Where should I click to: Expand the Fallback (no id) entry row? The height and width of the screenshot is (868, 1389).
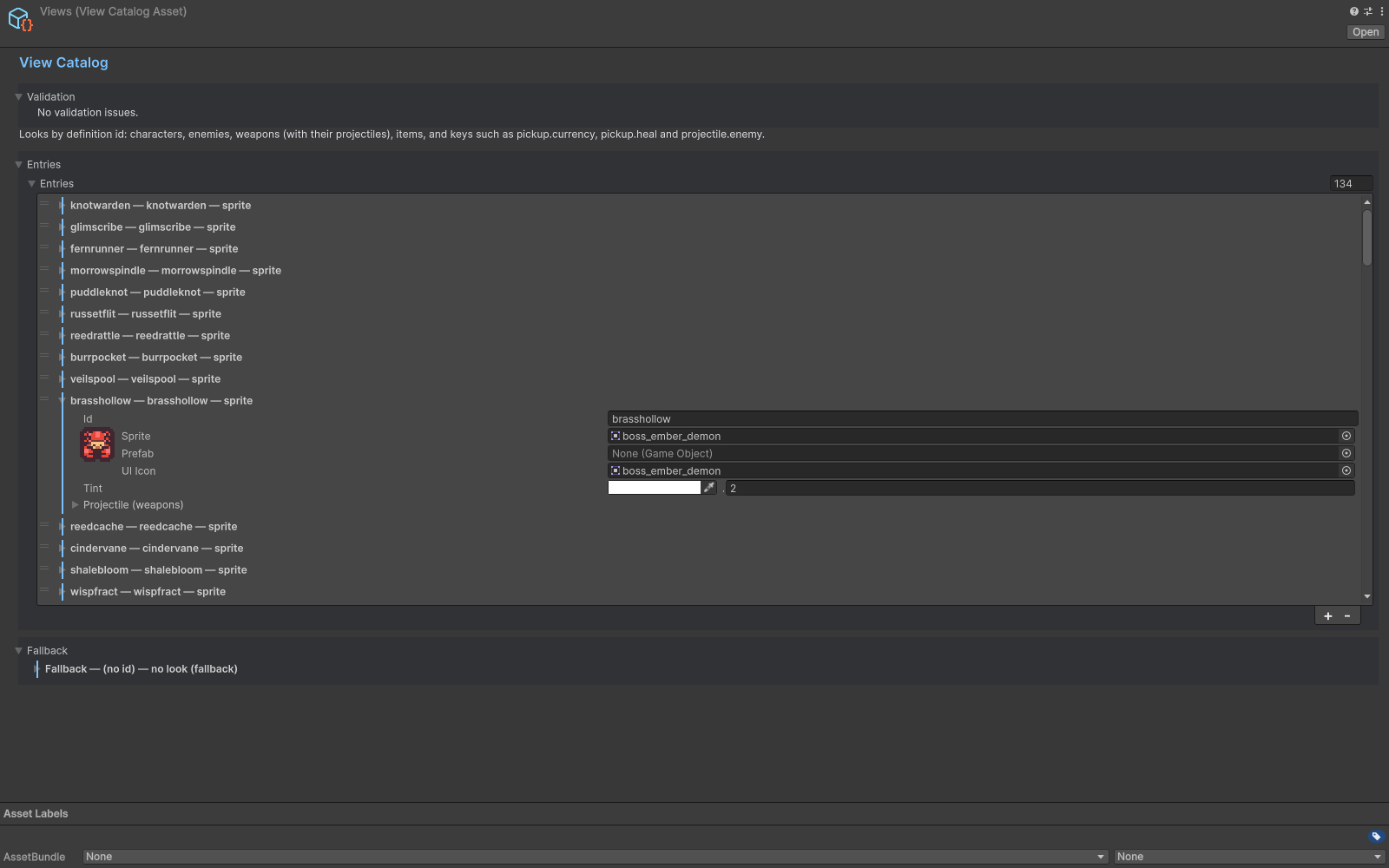pyautogui.click(x=36, y=668)
